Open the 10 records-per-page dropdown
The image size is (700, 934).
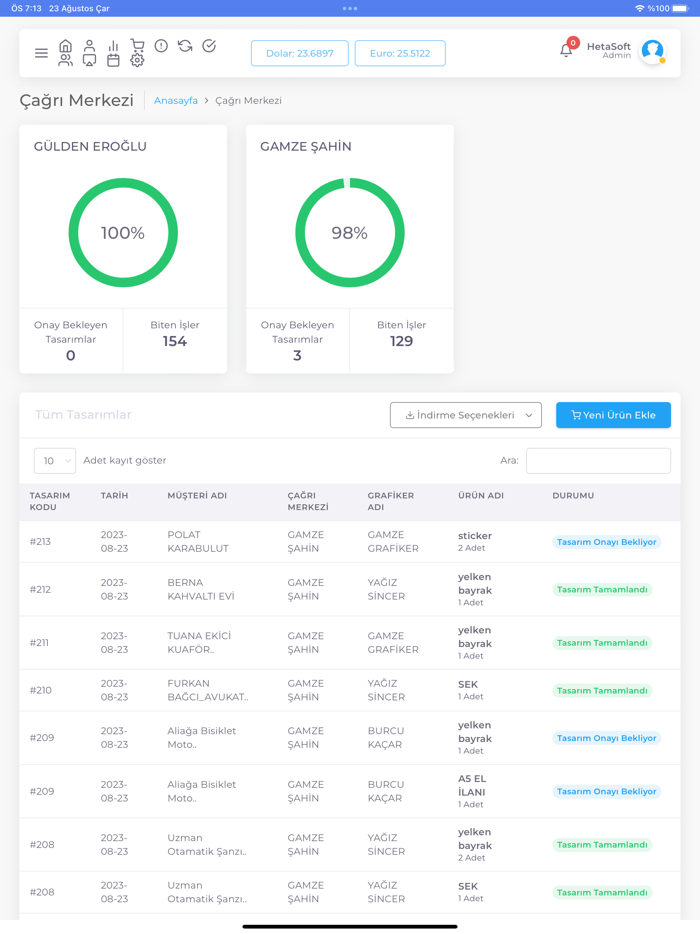tap(55, 460)
